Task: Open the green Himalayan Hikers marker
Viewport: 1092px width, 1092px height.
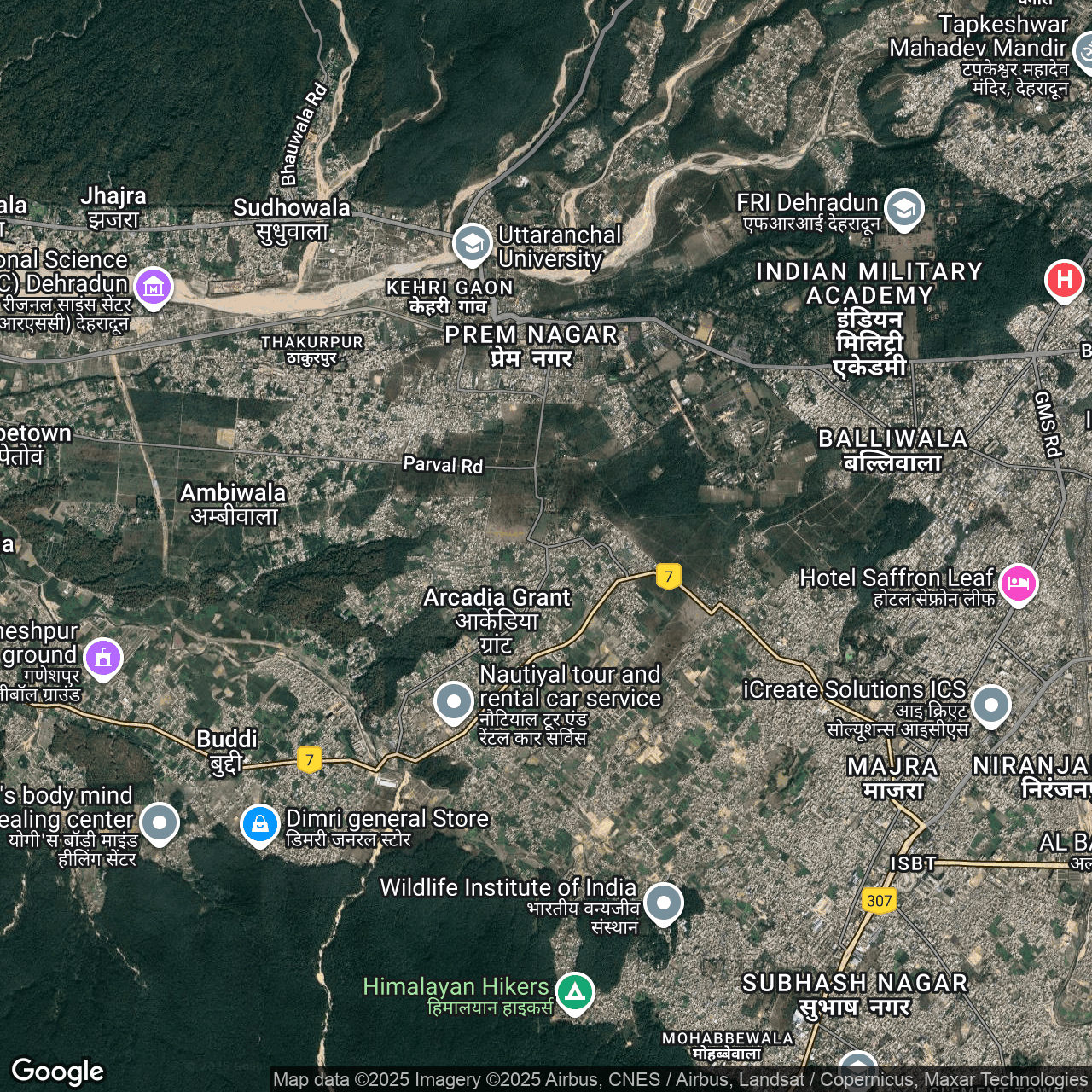Action: point(575,992)
